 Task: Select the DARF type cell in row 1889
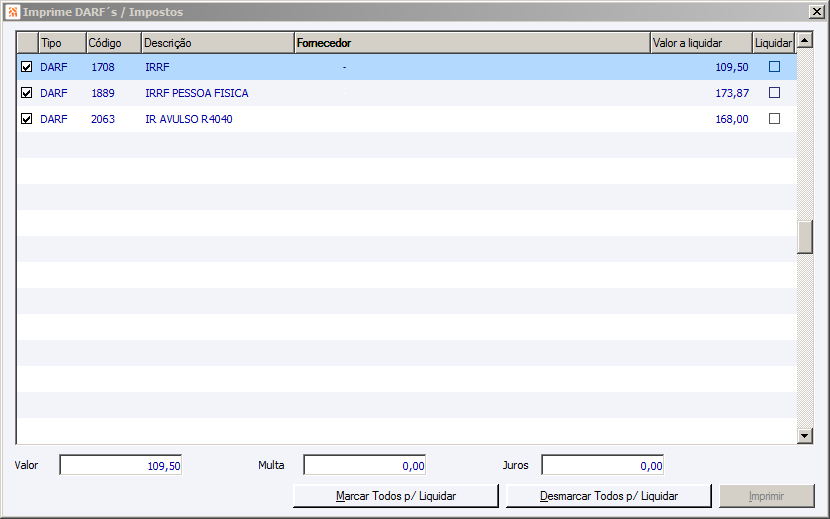[x=54, y=93]
